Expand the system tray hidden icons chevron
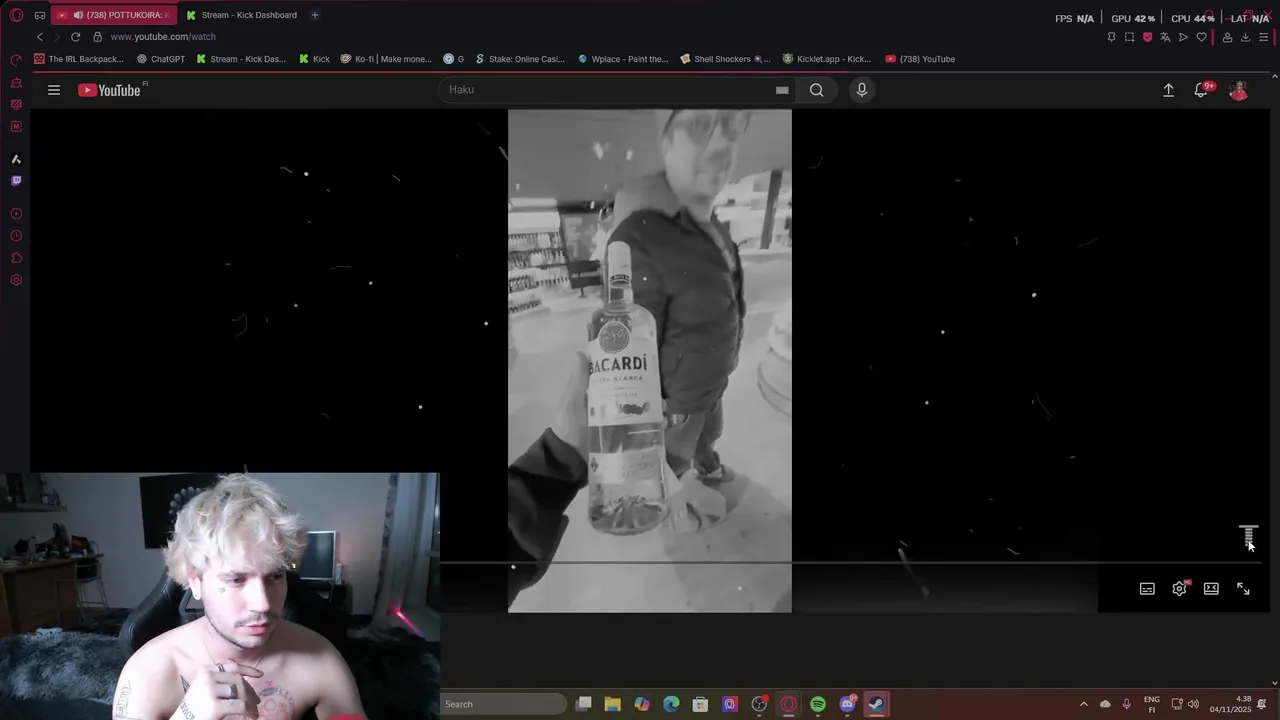This screenshot has height=720, width=1280. [x=1083, y=704]
